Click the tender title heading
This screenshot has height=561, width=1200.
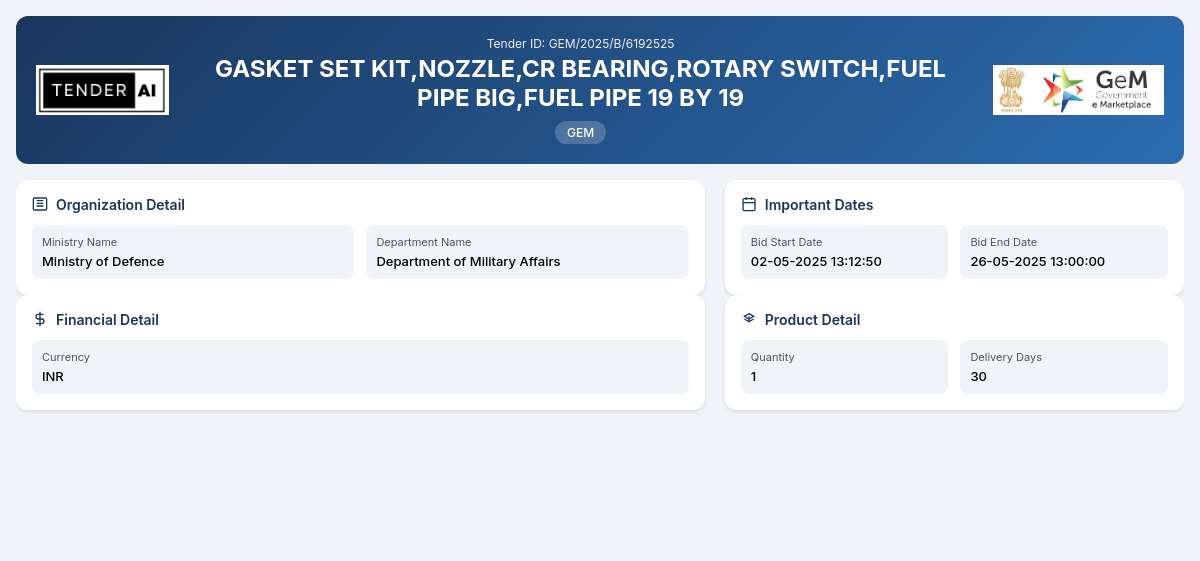(x=580, y=83)
